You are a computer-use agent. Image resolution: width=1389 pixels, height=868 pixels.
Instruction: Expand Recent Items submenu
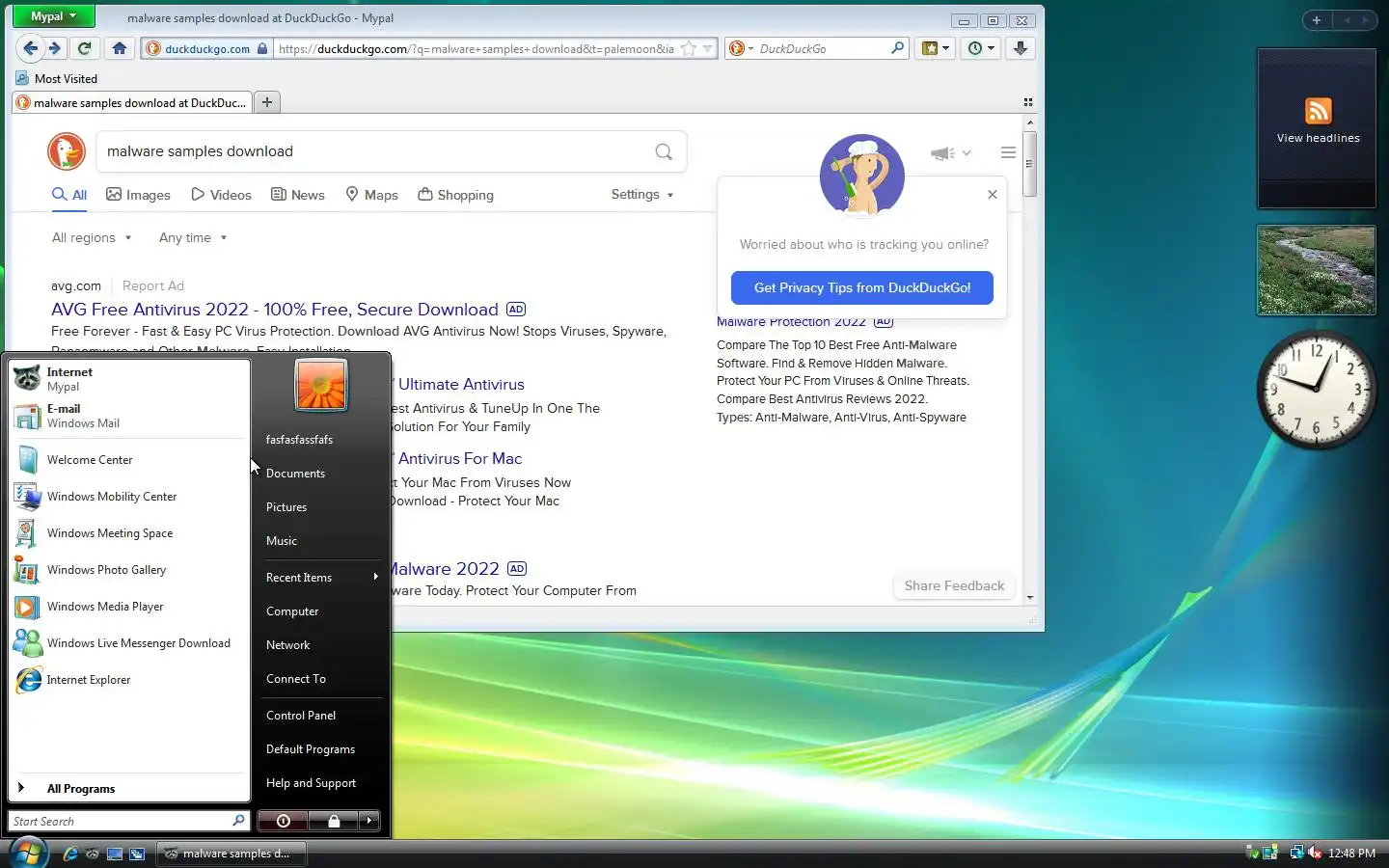[323, 577]
